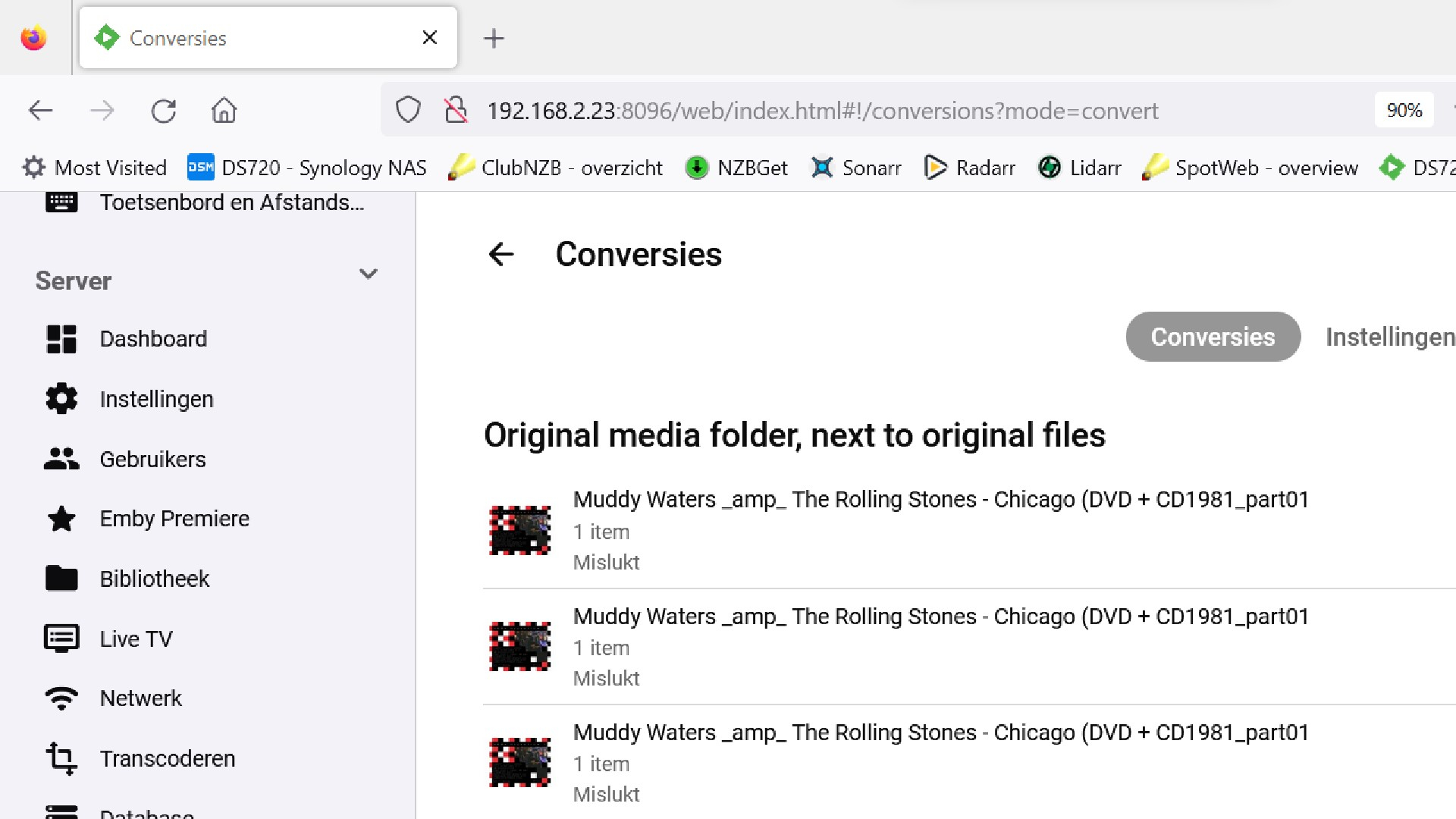This screenshot has height=819, width=1456.
Task: Open Bibliotheek folder icon
Action: tap(61, 579)
